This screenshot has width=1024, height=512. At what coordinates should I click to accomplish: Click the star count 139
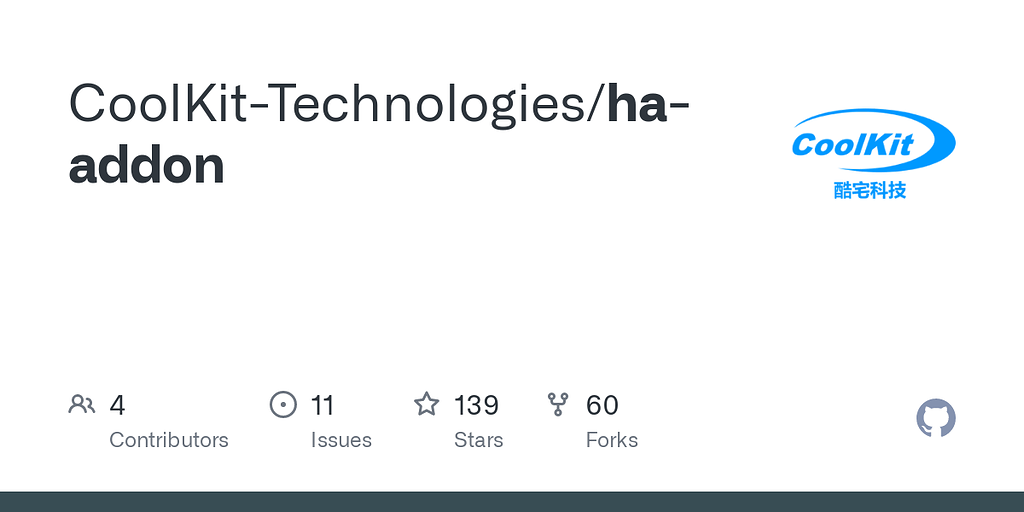tap(476, 405)
